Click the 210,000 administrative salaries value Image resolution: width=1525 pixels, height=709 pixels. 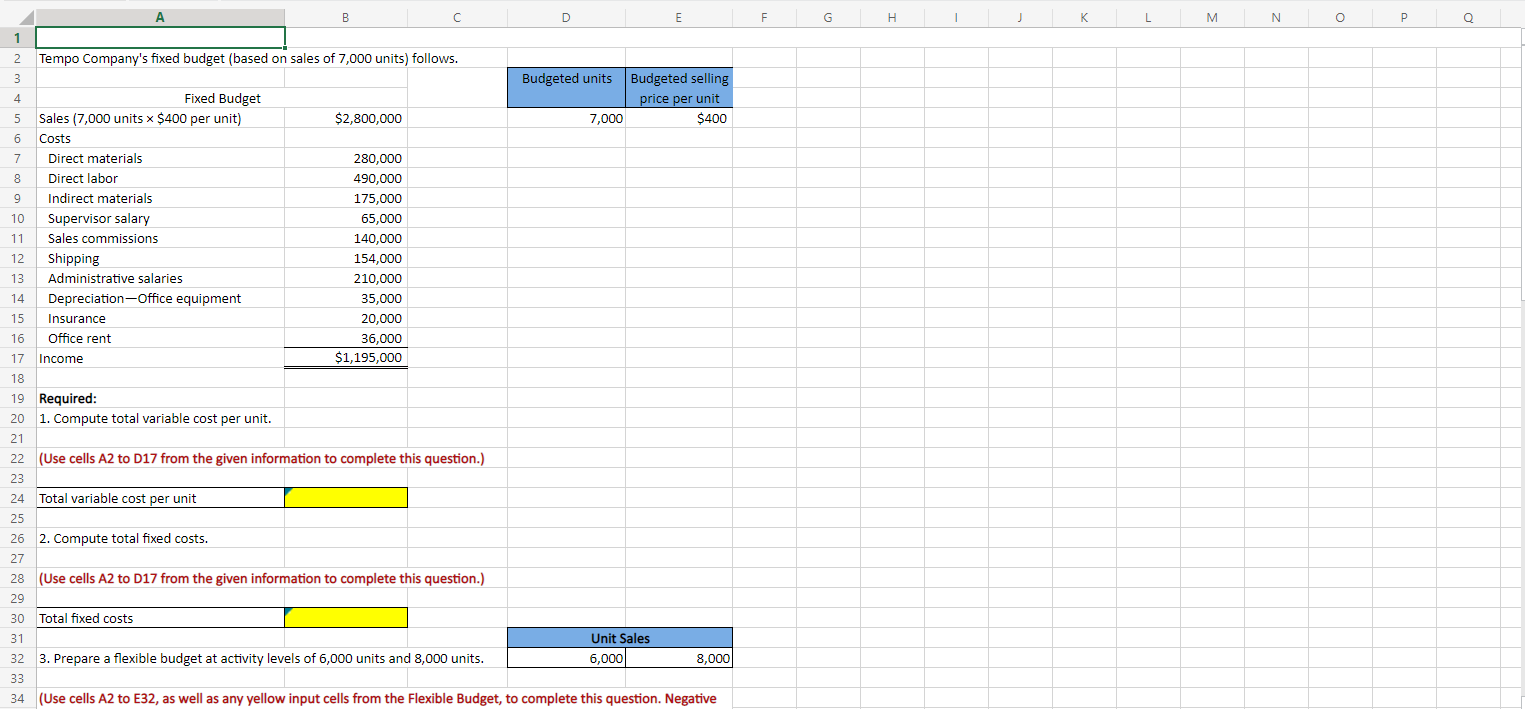click(378, 278)
